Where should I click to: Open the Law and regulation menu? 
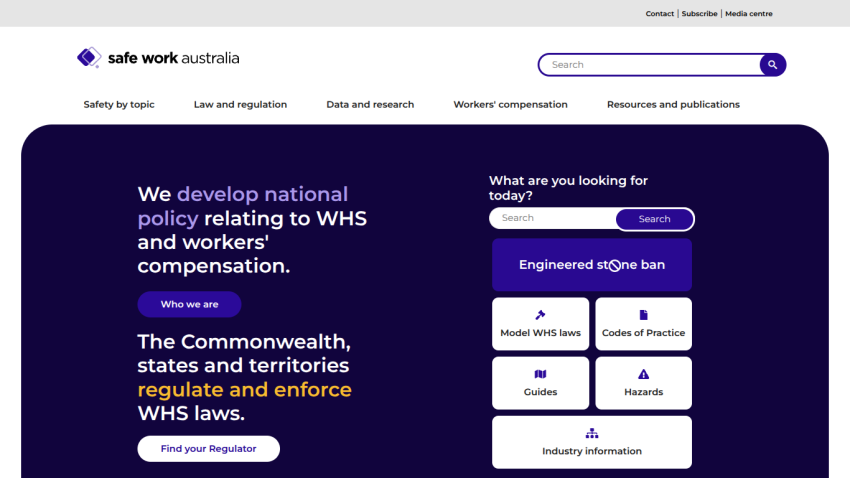click(240, 105)
